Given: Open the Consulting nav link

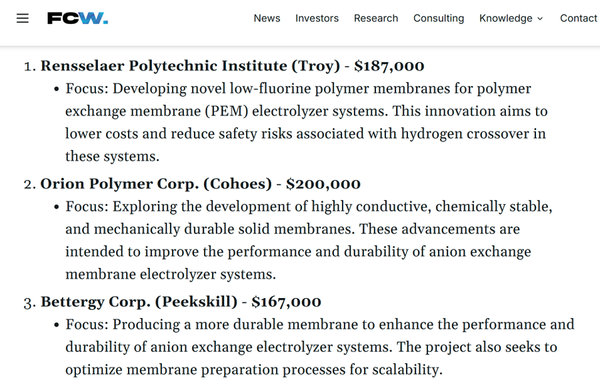Looking at the screenshot, I should click(439, 18).
